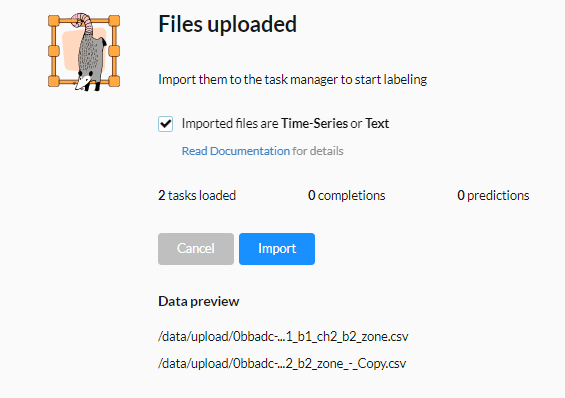Select the b1_ch2_b2_zone.csv preview path
The image size is (565, 398).
pos(283,336)
